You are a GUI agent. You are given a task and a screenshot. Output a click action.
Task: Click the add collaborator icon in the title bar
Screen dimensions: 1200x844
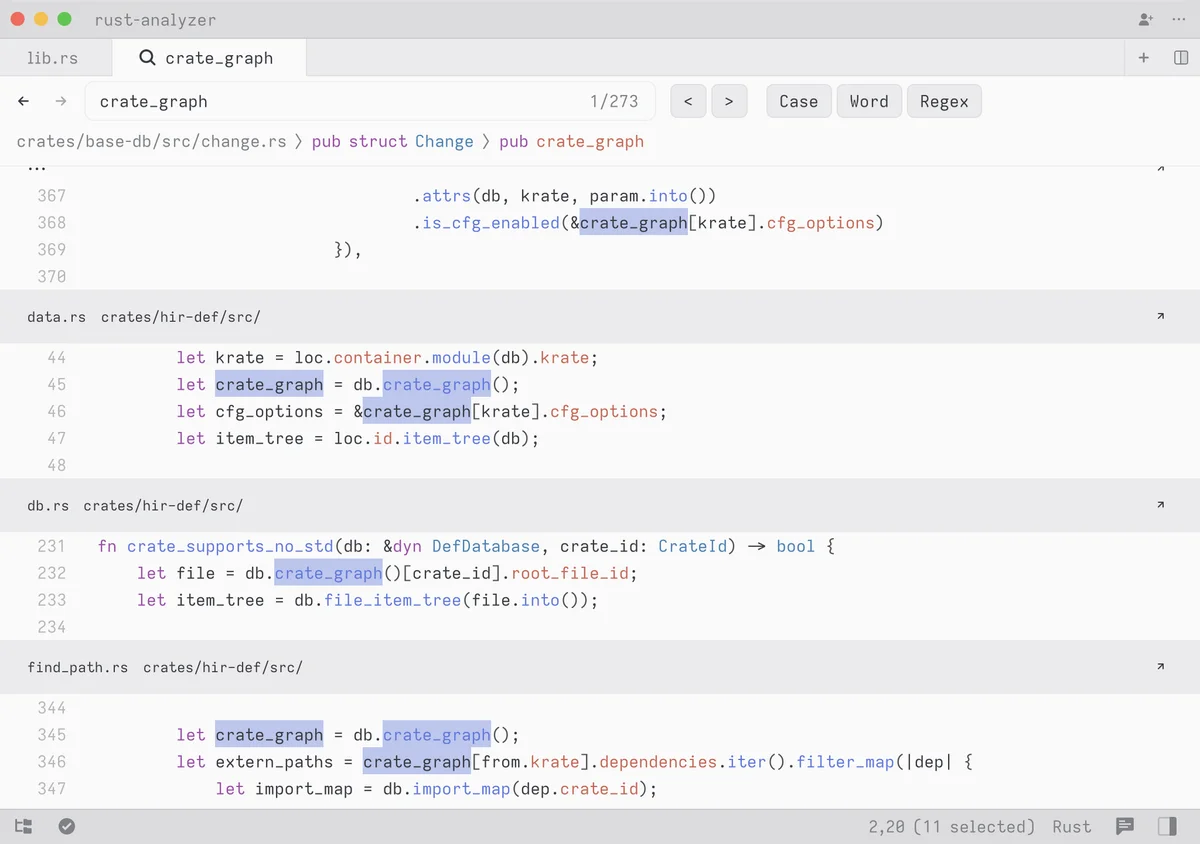[1143, 19]
